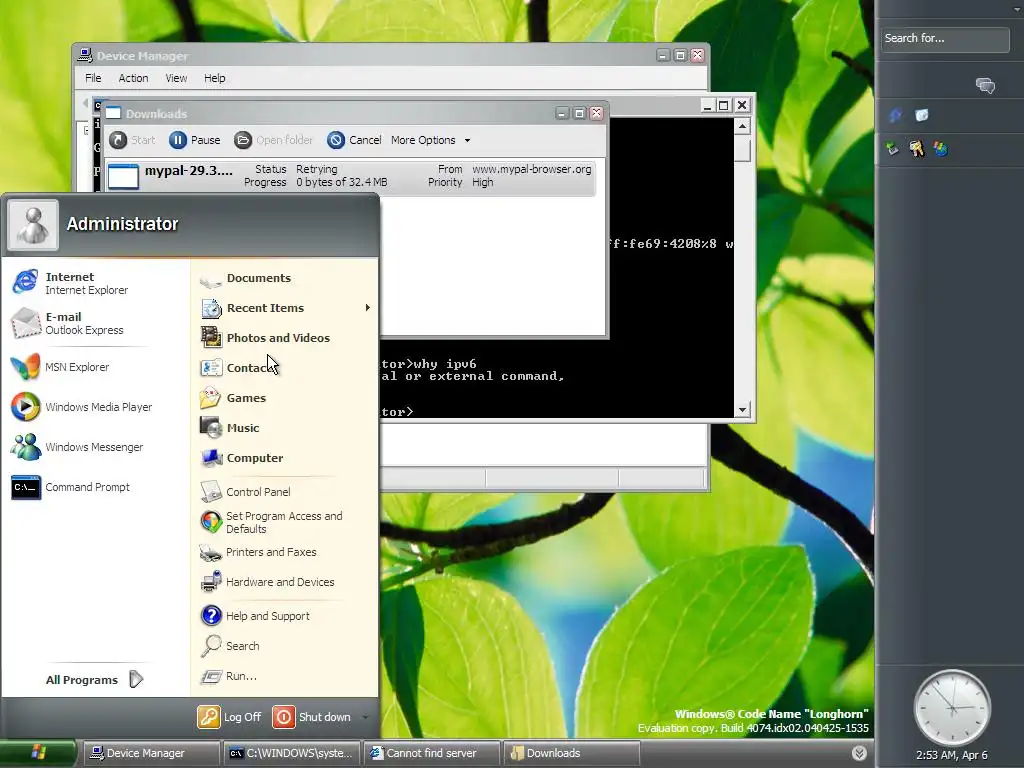Click the Log Off button

(229, 717)
